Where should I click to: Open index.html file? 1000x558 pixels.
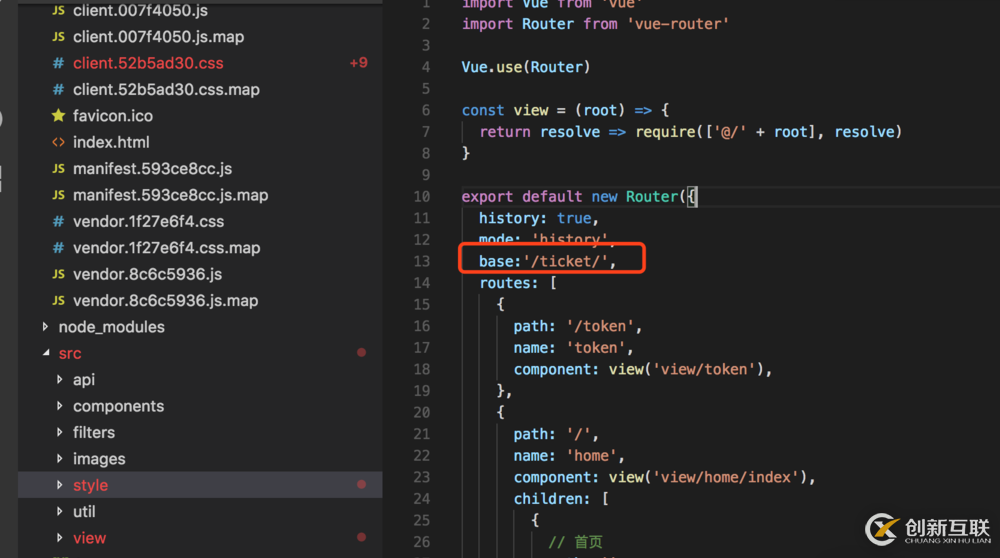point(111,142)
